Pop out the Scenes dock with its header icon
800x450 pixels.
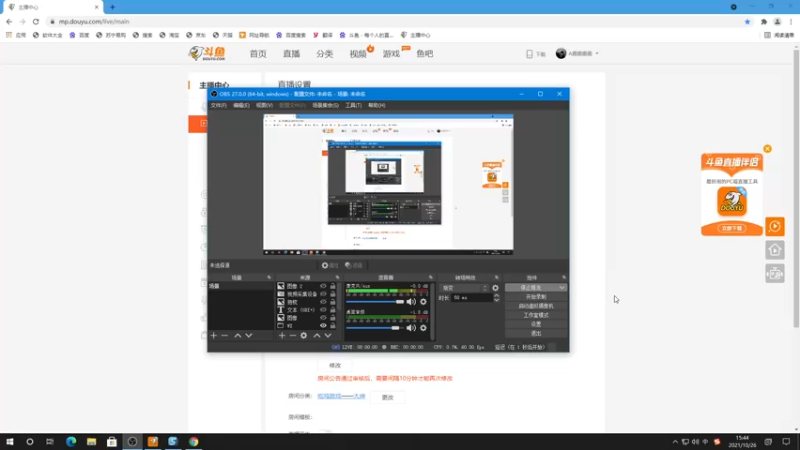point(269,278)
